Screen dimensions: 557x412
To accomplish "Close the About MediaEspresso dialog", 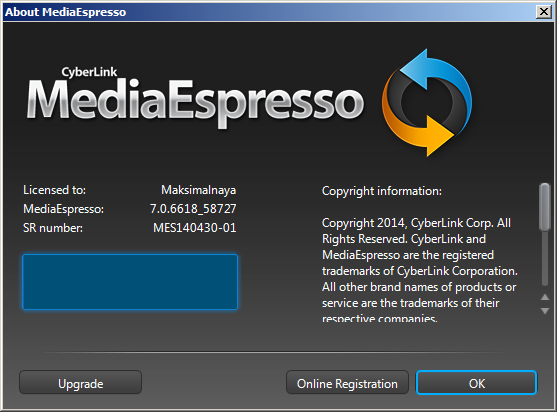I will [544, 12].
